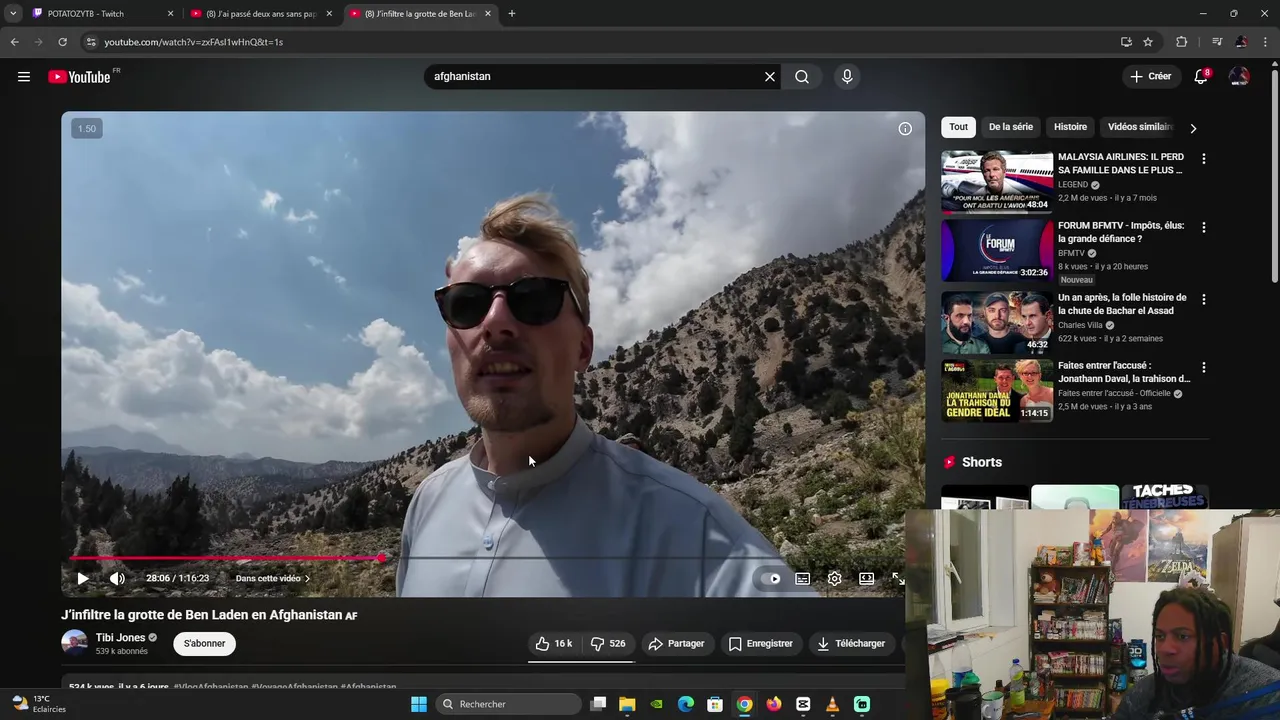Download the video with Télécharger
The height and width of the screenshot is (720, 1280).
coord(851,643)
